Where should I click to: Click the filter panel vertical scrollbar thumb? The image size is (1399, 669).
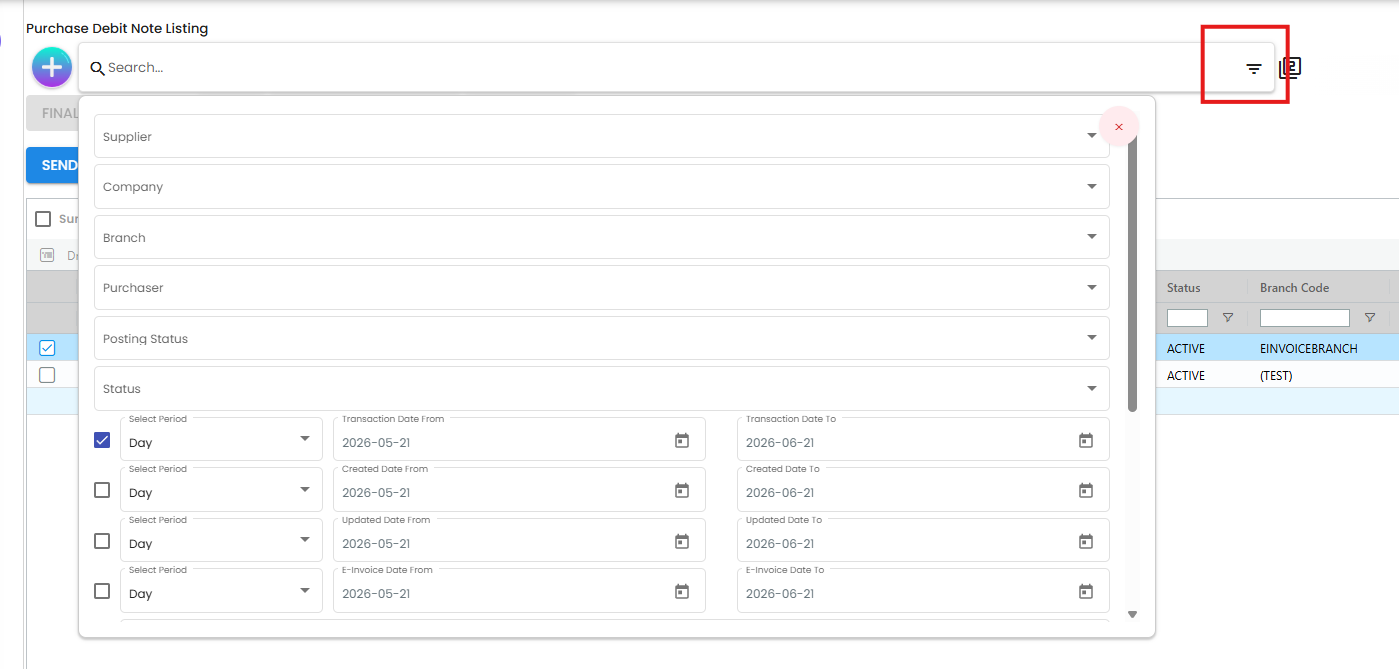[x=1132, y=275]
